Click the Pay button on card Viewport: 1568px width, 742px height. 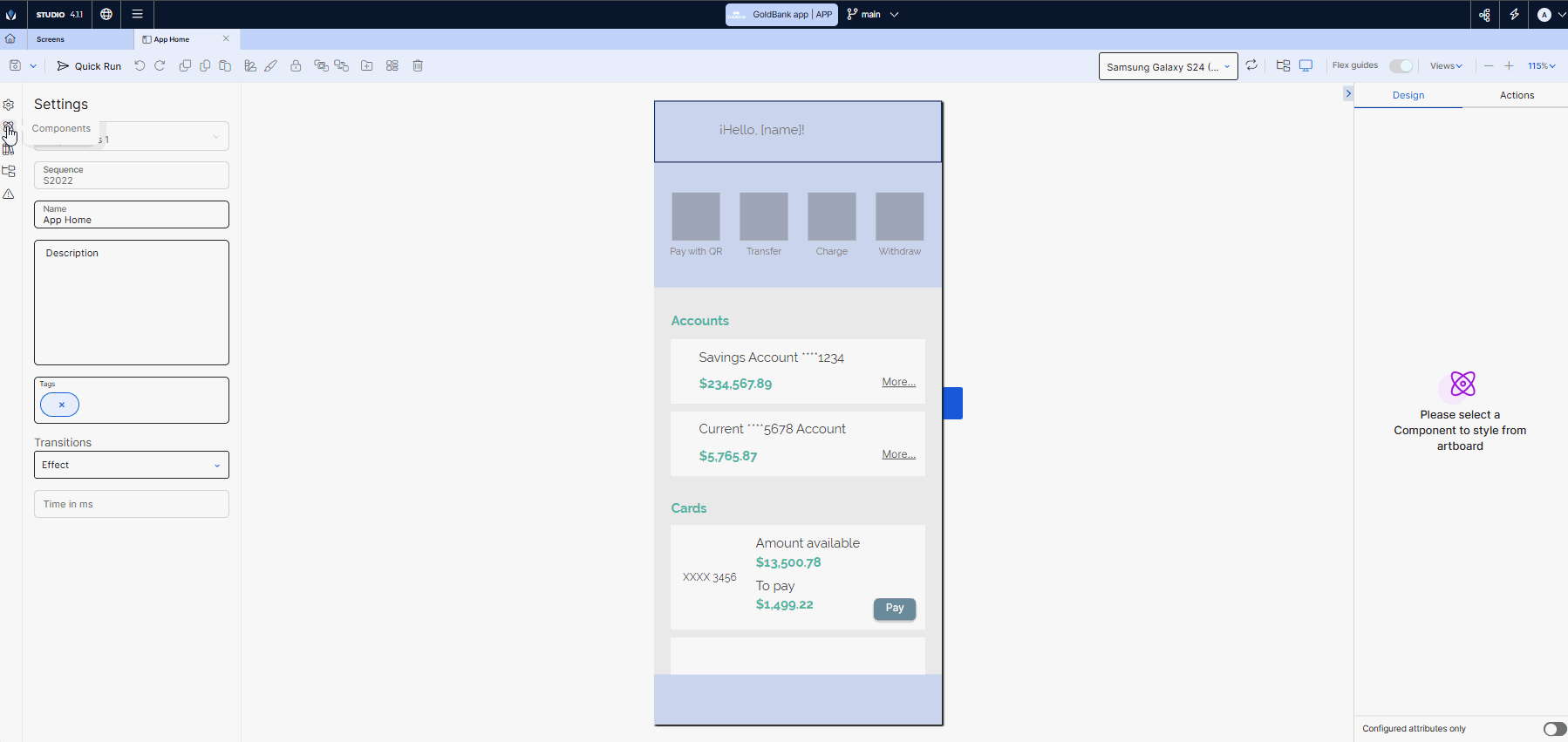pos(895,609)
